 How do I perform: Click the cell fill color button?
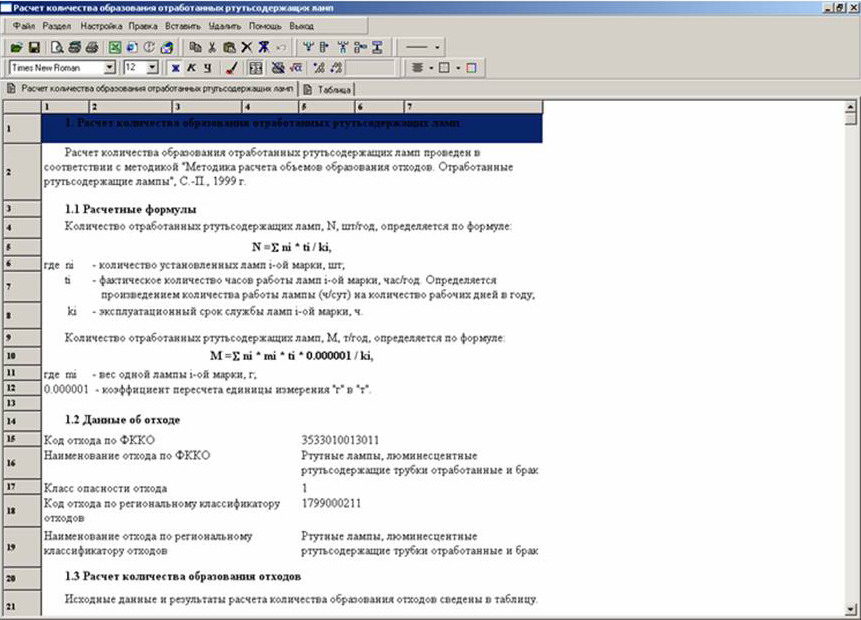tap(471, 68)
